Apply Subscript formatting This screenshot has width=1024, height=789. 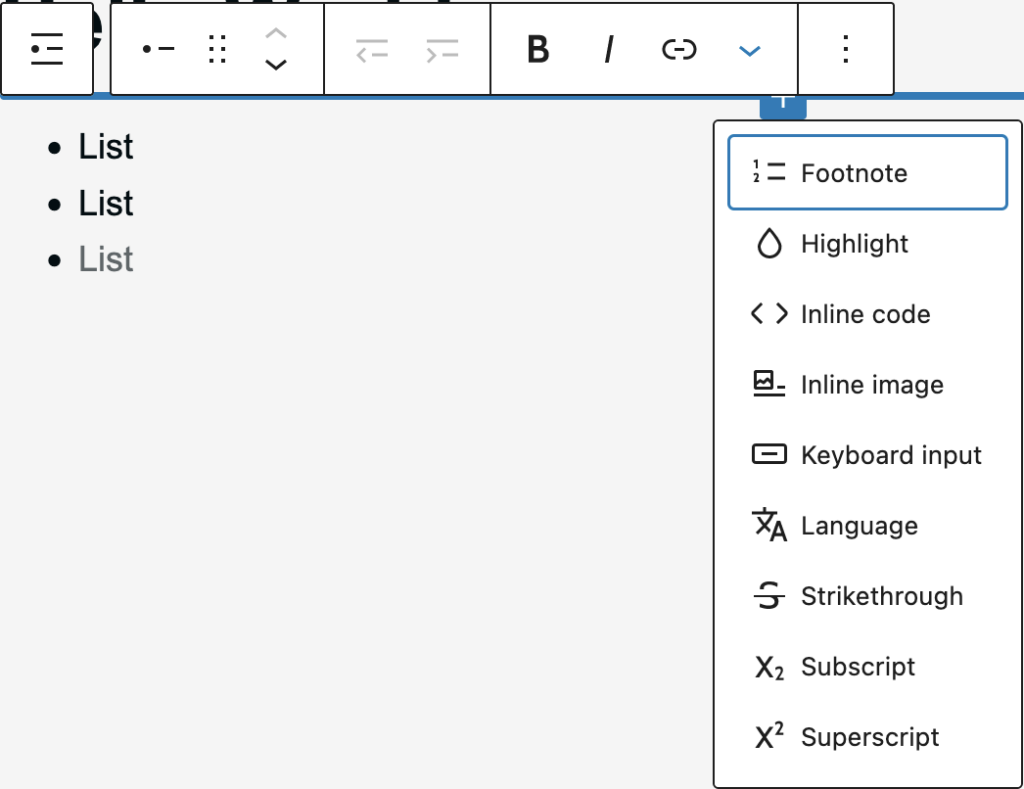pos(868,666)
